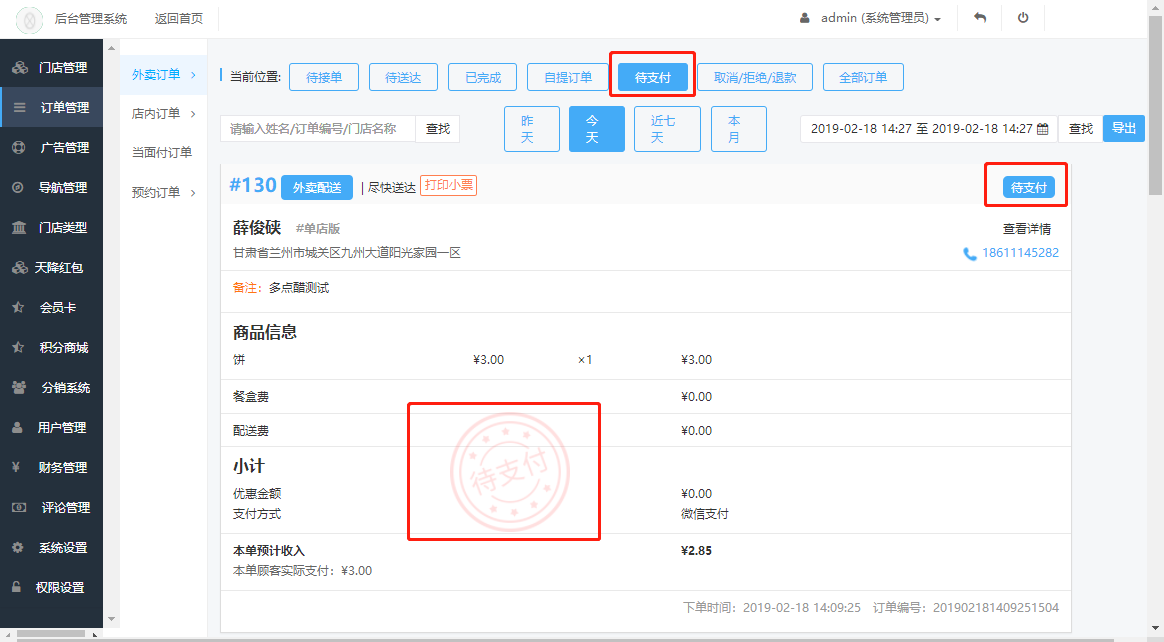Click the 会员卡 star icon

19,307
